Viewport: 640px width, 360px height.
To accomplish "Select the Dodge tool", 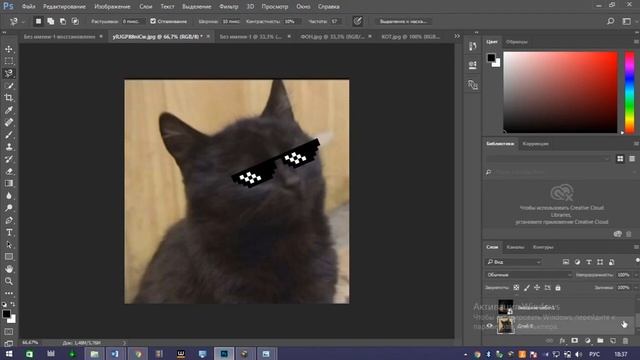I will click(x=9, y=208).
